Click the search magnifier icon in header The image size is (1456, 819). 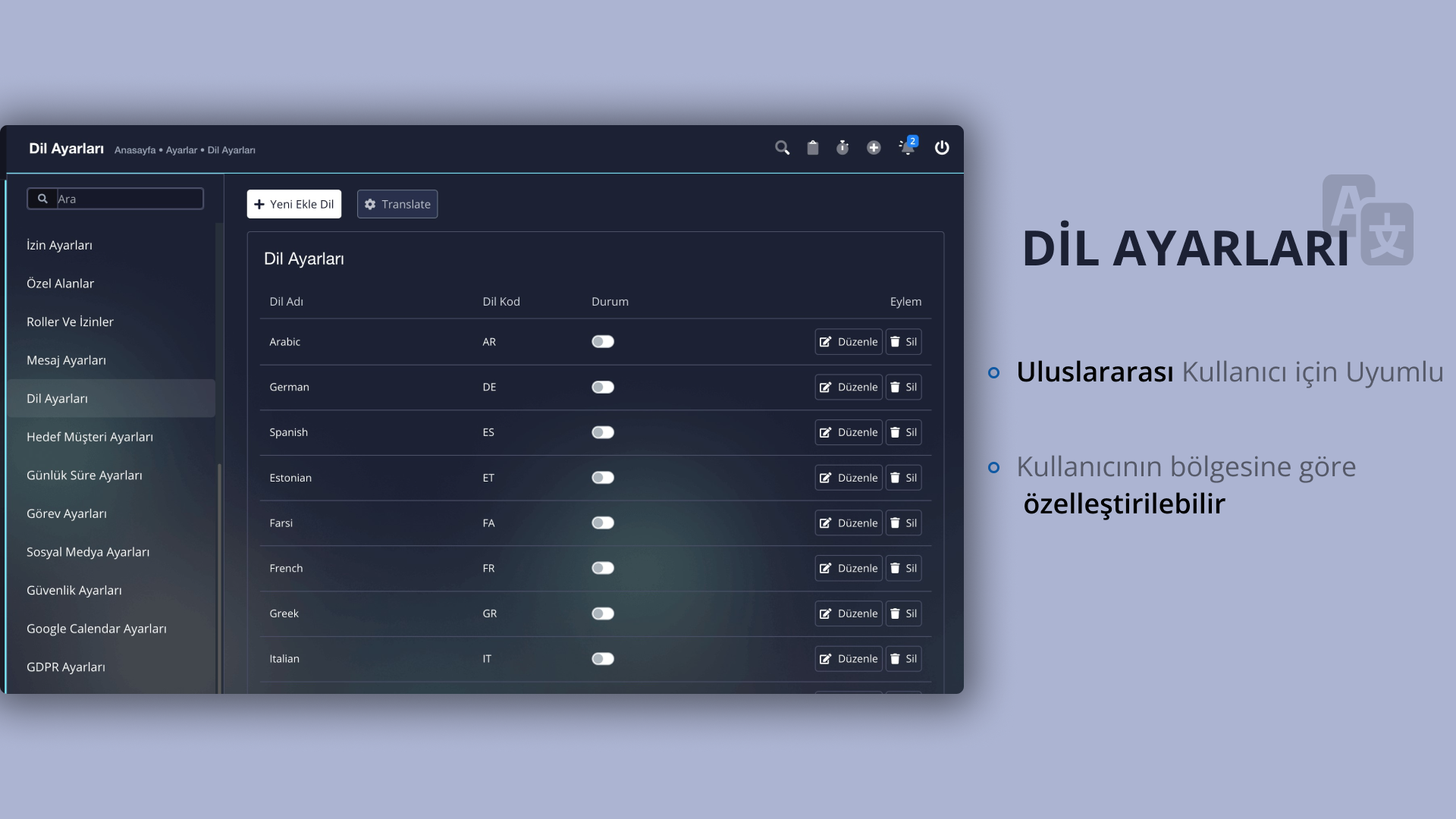(x=782, y=148)
